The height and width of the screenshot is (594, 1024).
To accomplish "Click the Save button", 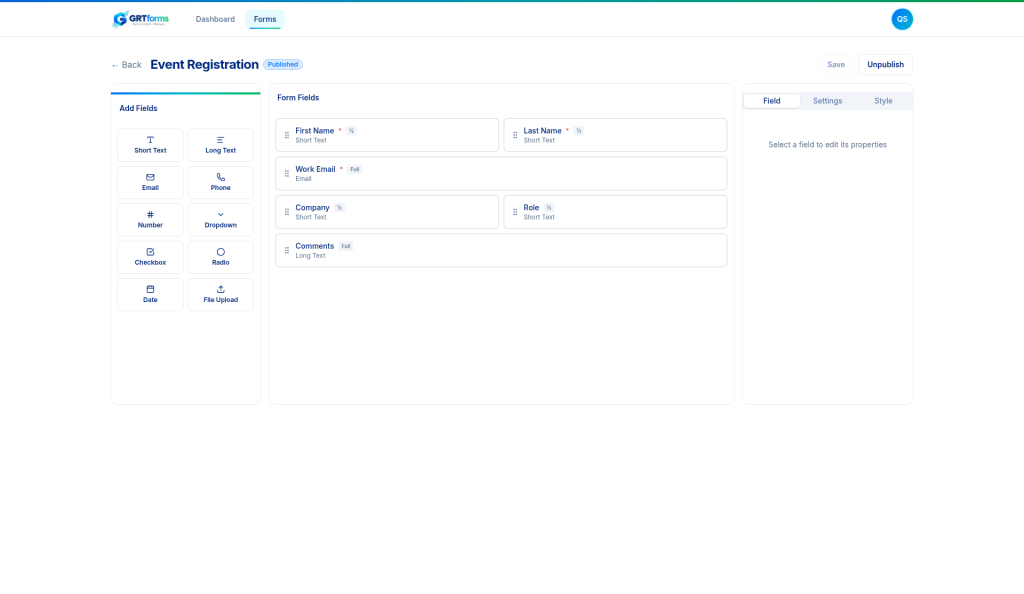I will 836,65.
